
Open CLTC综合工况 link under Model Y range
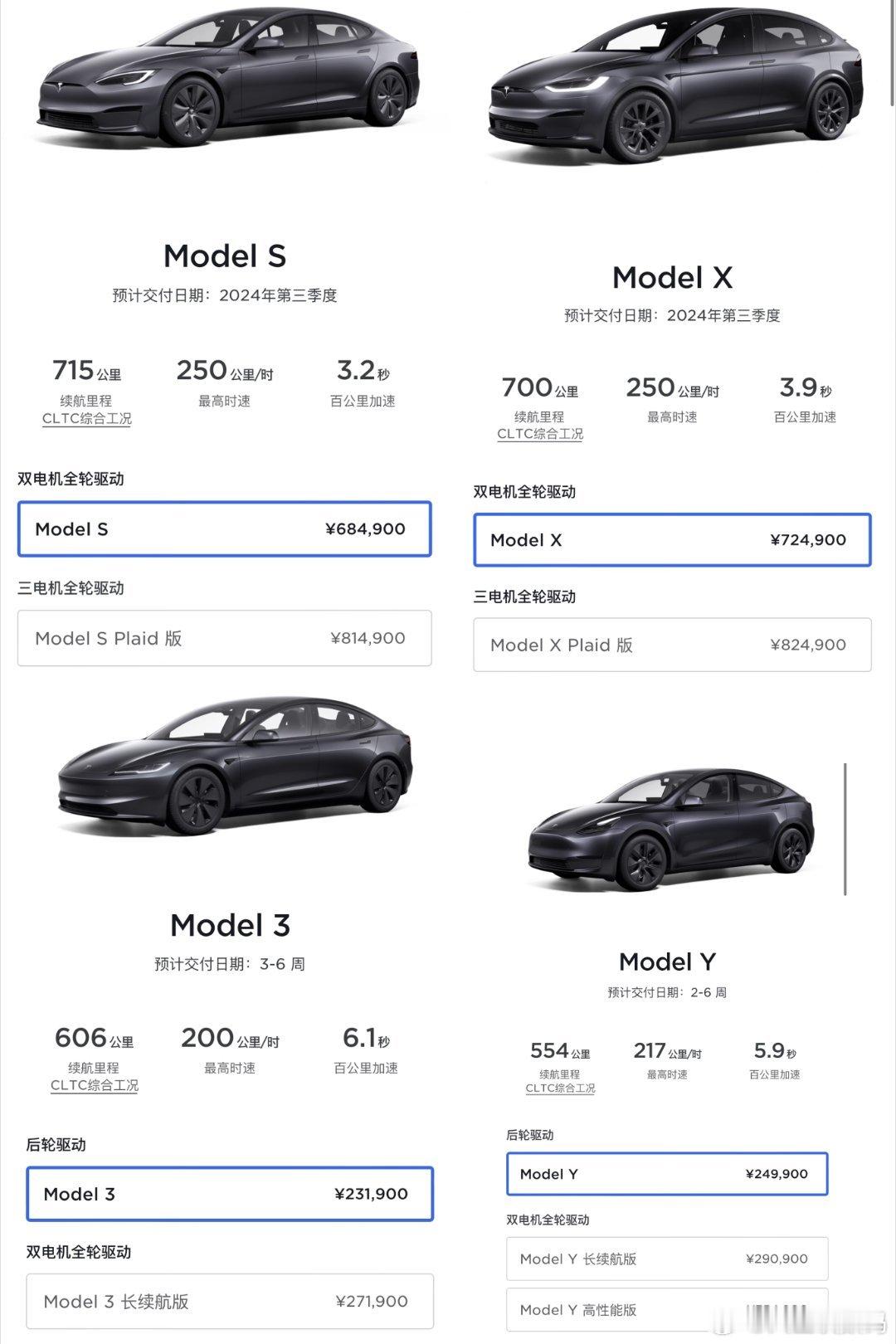coord(560,1088)
